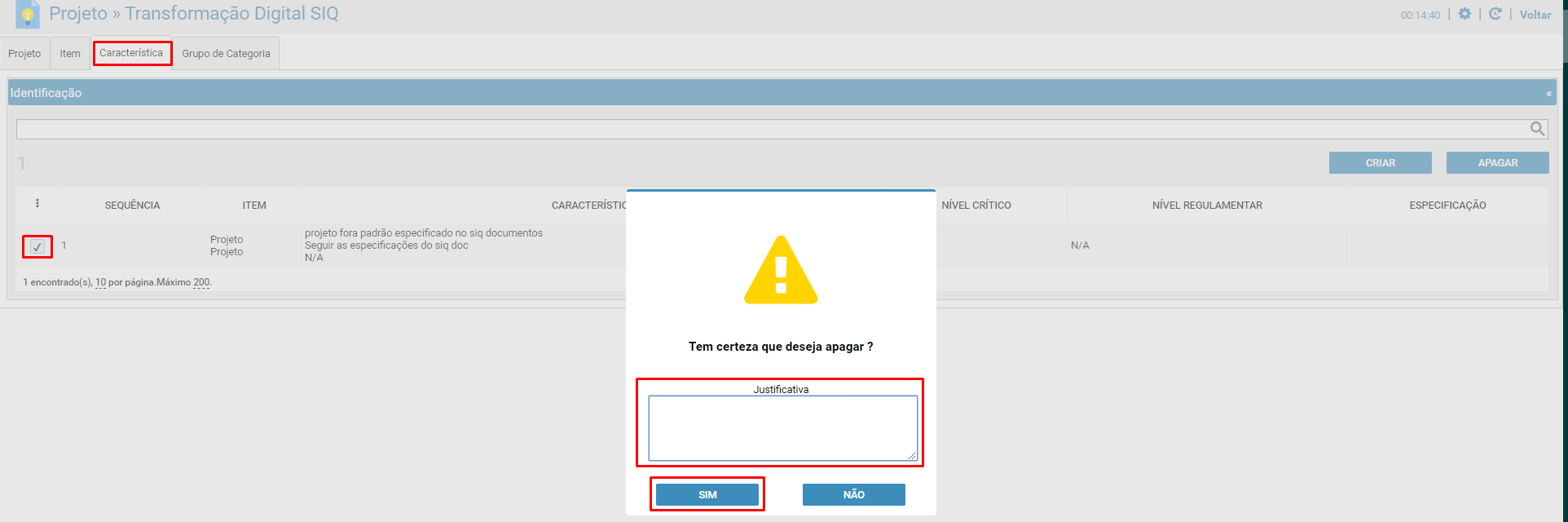Viewport: 1568px width, 522px height.
Task: Uncheck the row 1 selection checkbox
Action: pos(37,246)
